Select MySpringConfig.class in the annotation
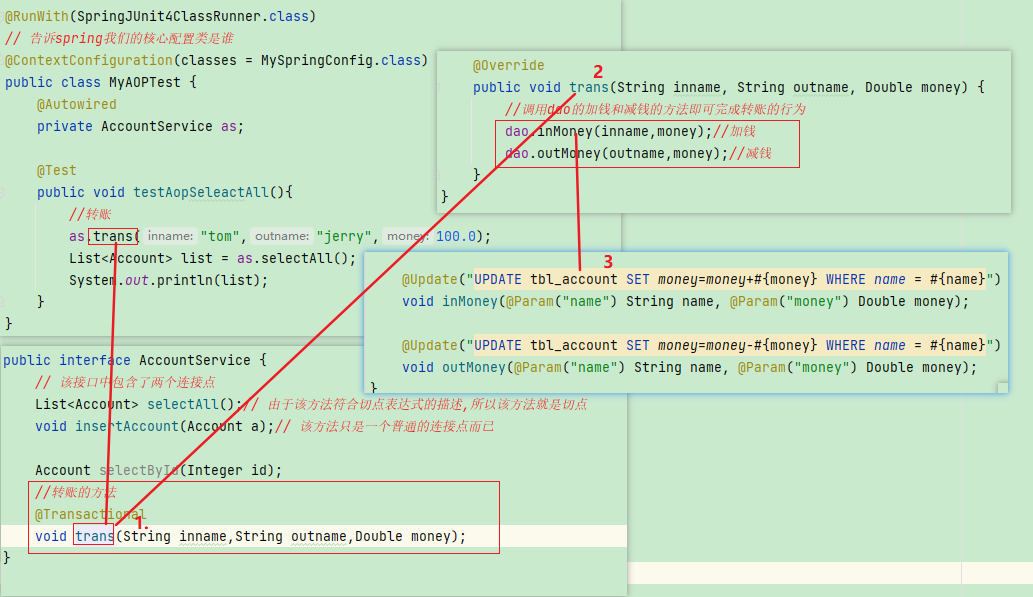The image size is (1033, 597). [341, 61]
